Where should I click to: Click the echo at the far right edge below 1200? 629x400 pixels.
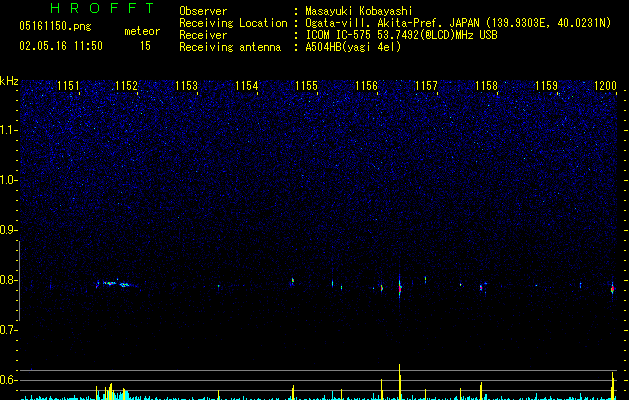click(x=613, y=287)
